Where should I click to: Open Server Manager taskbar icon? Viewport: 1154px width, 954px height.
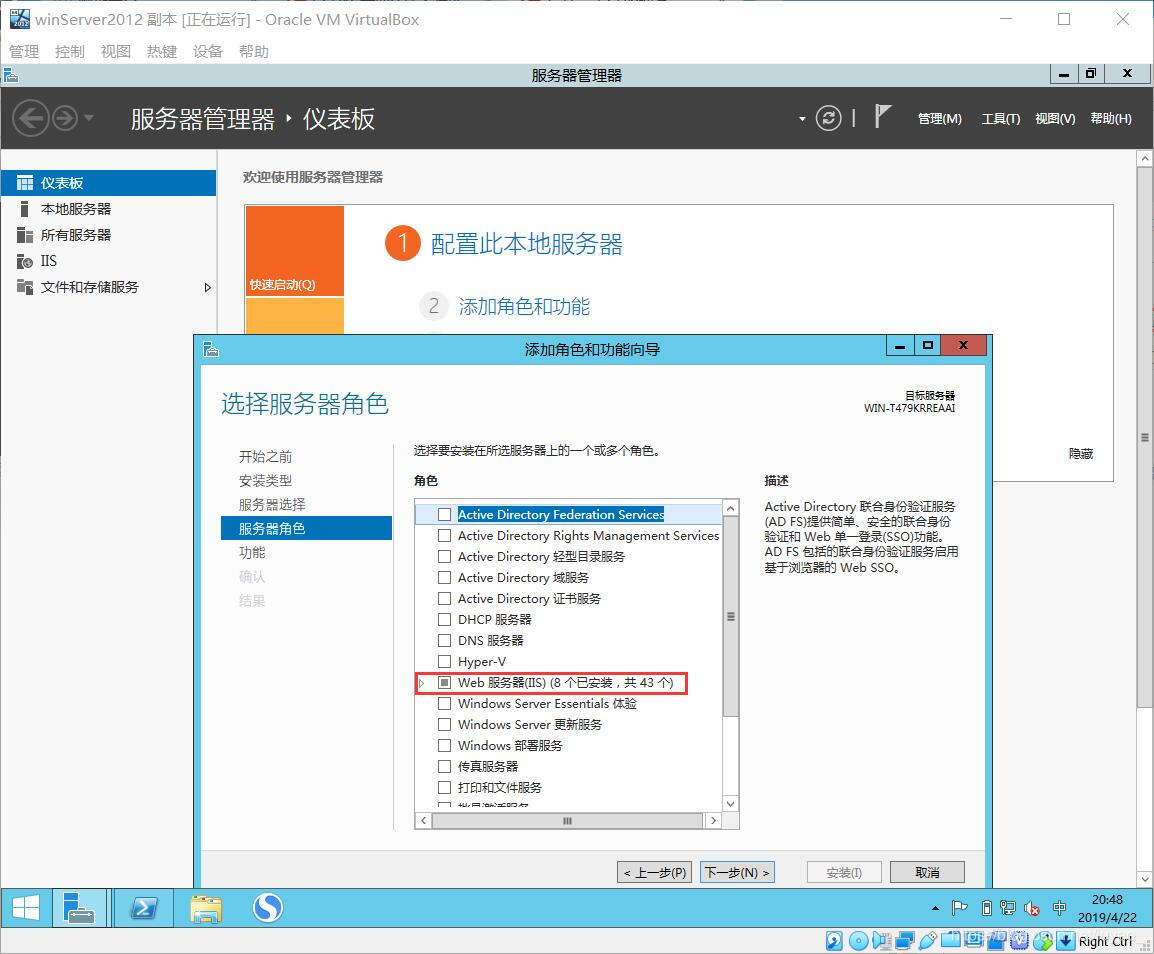(79, 908)
